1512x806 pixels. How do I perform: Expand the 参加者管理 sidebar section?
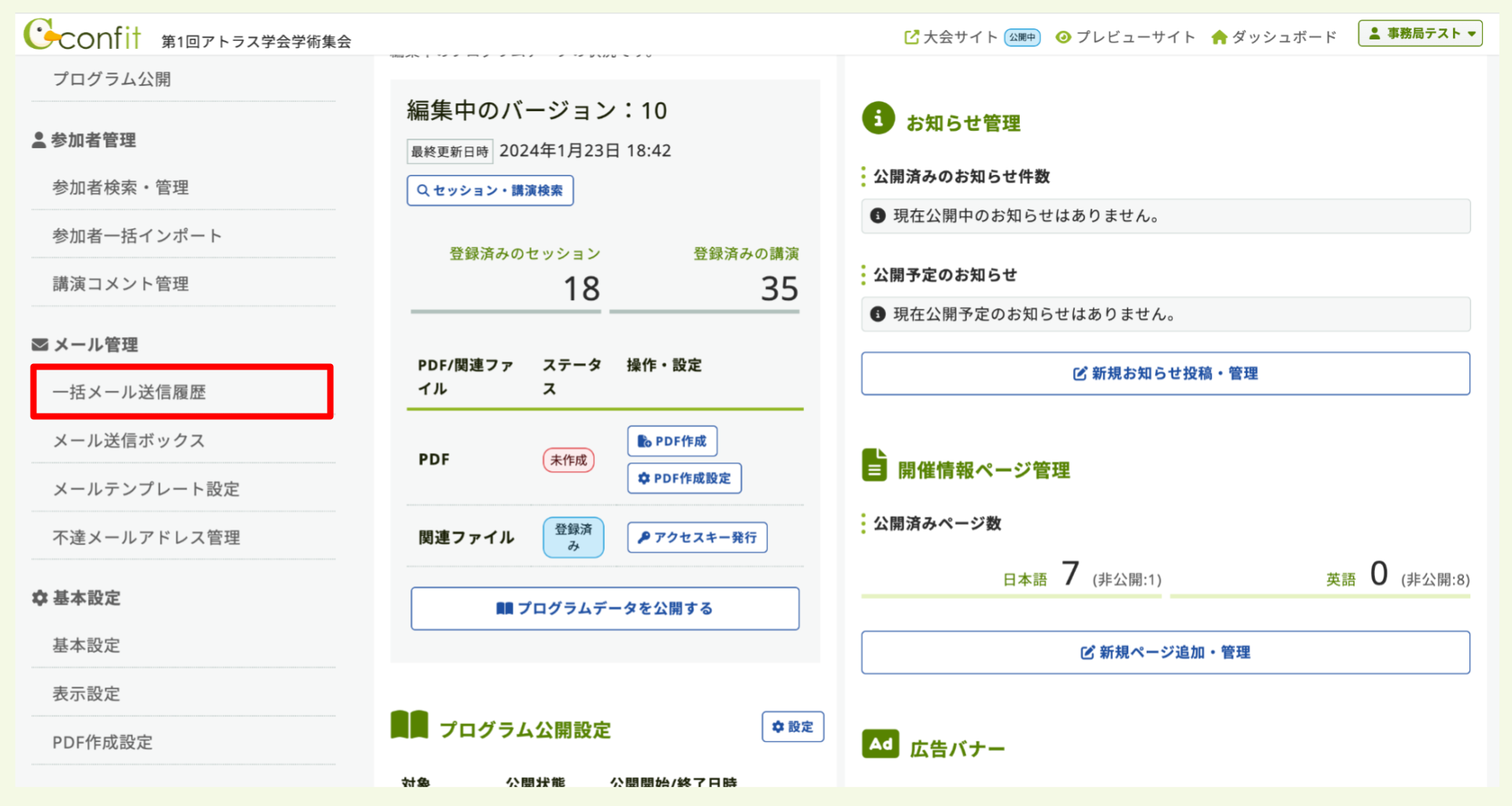pyautogui.click(x=94, y=140)
